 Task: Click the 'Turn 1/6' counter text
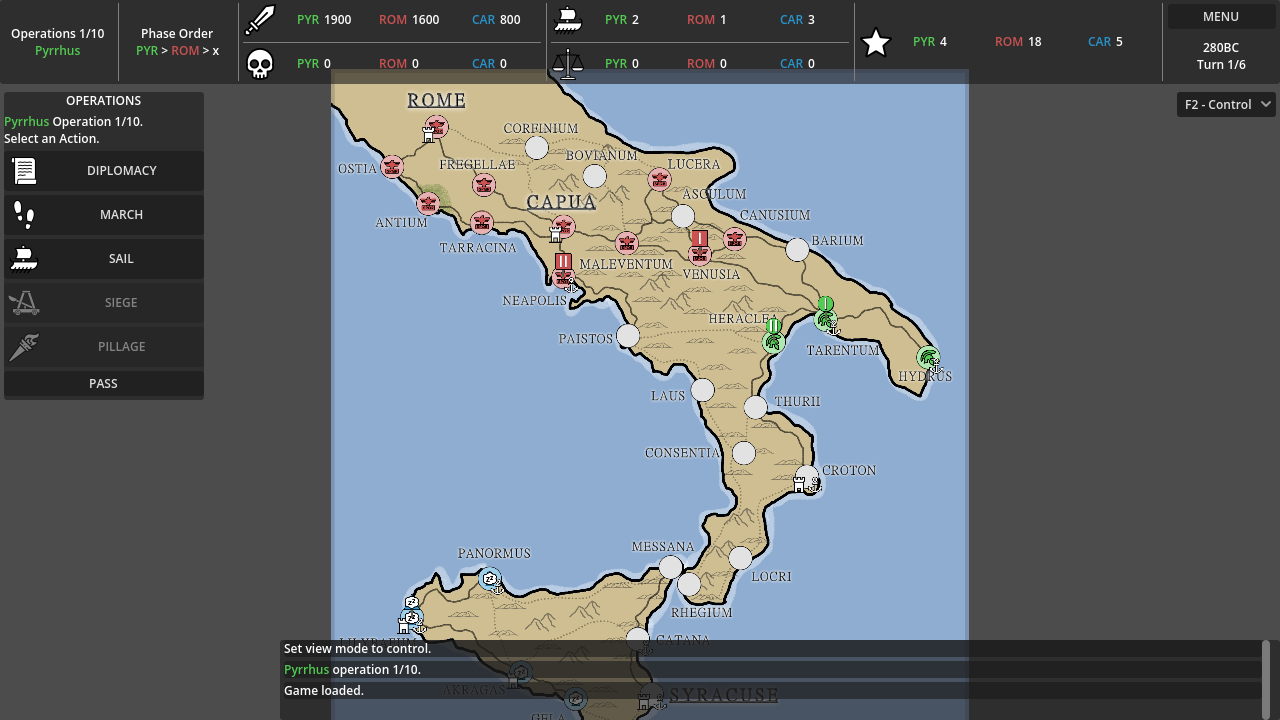(x=1221, y=65)
